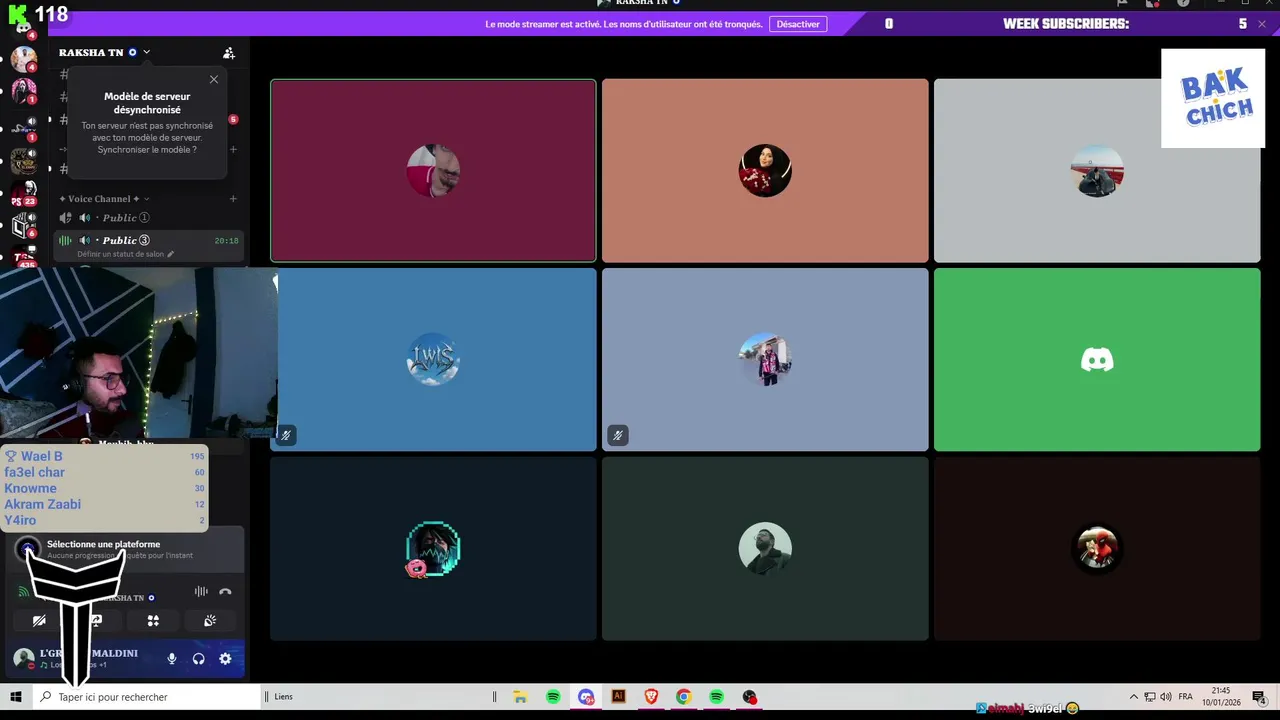Expand the RAKSHA TN server dropdown
The image size is (1280, 720).
(146, 52)
